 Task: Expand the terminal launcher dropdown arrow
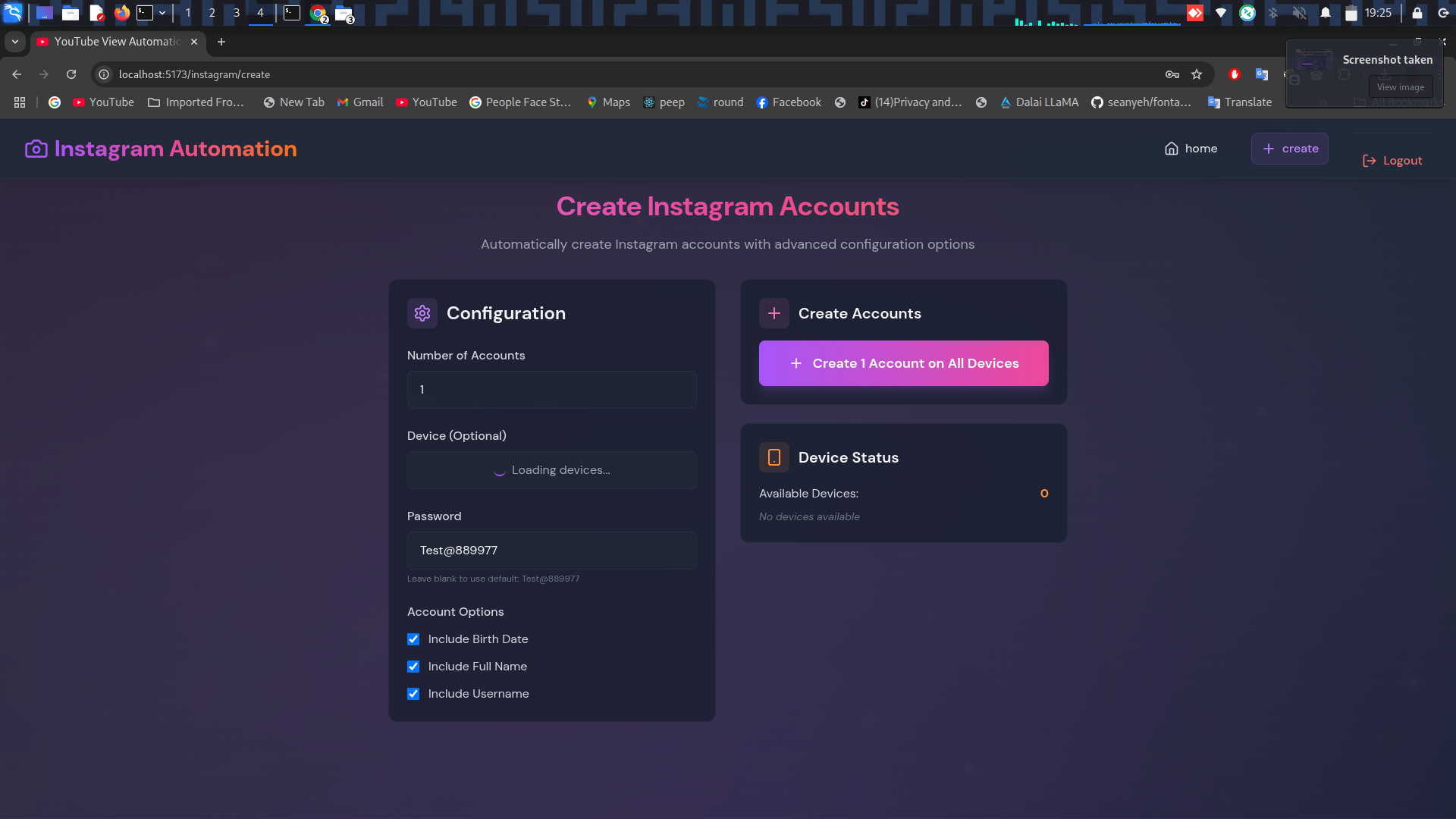162,13
